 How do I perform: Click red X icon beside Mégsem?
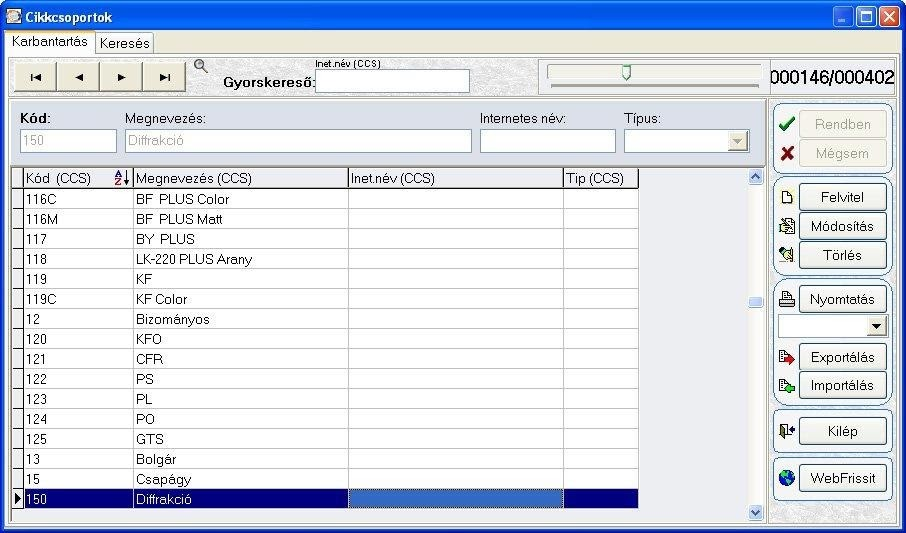[x=786, y=154]
